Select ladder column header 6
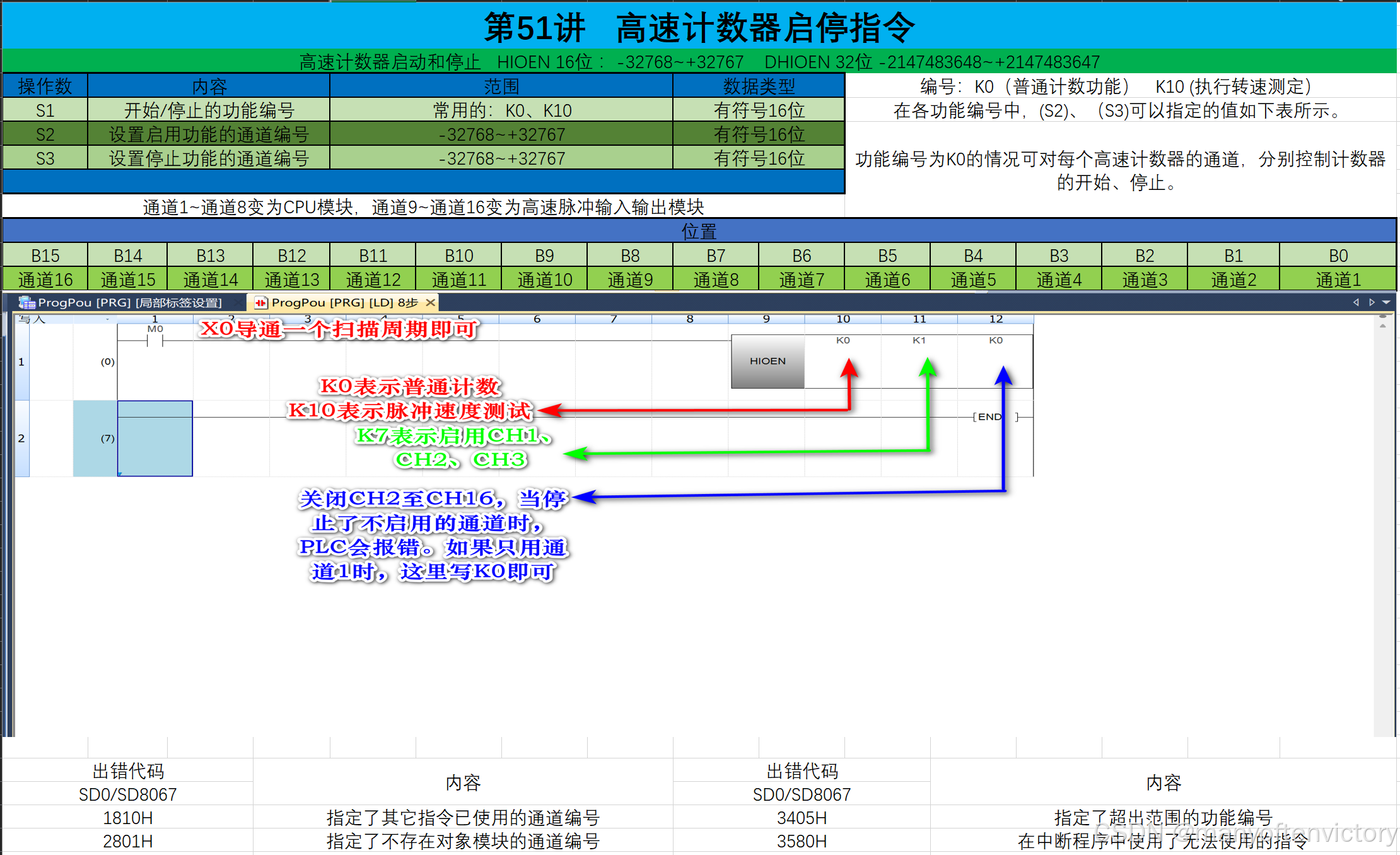The width and height of the screenshot is (1400, 855). click(x=537, y=319)
